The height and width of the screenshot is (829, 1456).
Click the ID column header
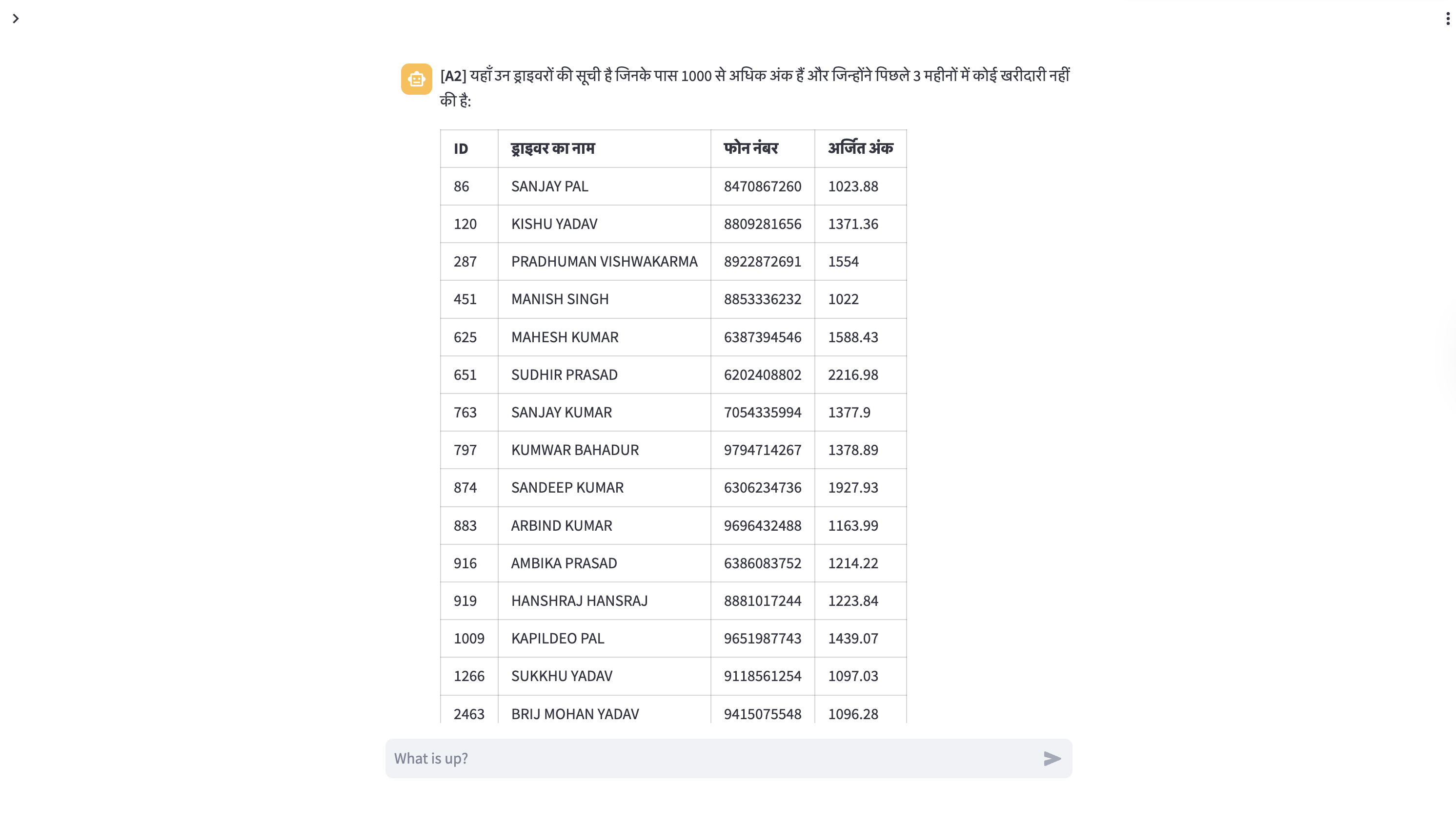click(x=461, y=148)
